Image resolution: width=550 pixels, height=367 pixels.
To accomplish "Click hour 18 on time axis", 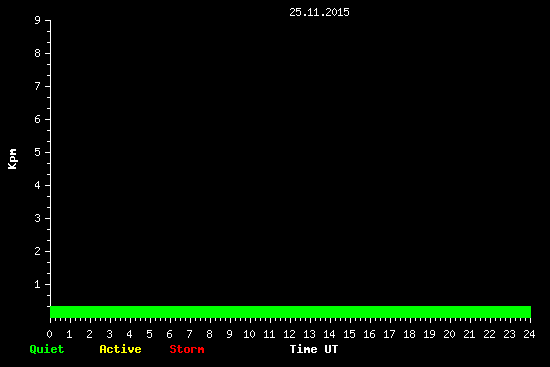I will pyautogui.click(x=409, y=334).
